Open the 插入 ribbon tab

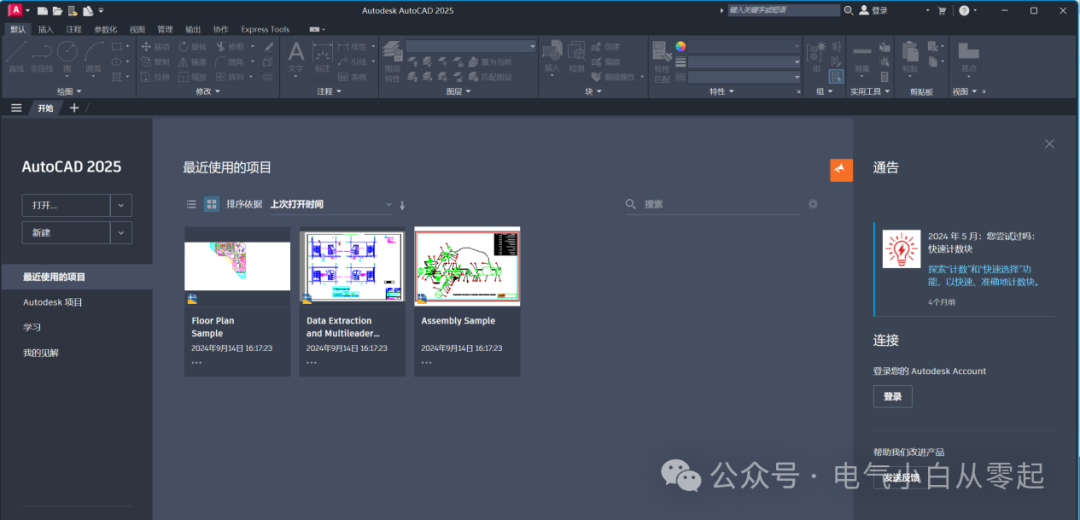[45, 30]
